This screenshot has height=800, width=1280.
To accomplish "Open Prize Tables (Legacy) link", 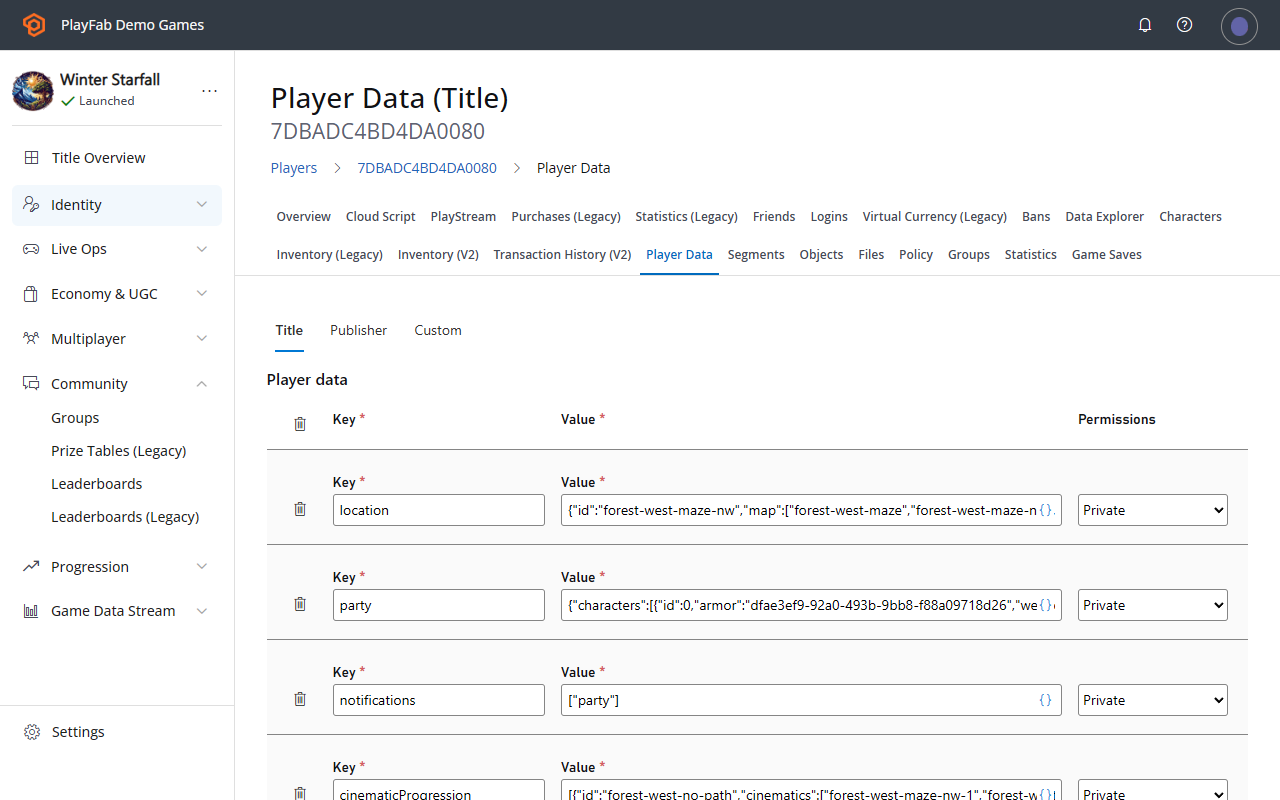I will (119, 451).
